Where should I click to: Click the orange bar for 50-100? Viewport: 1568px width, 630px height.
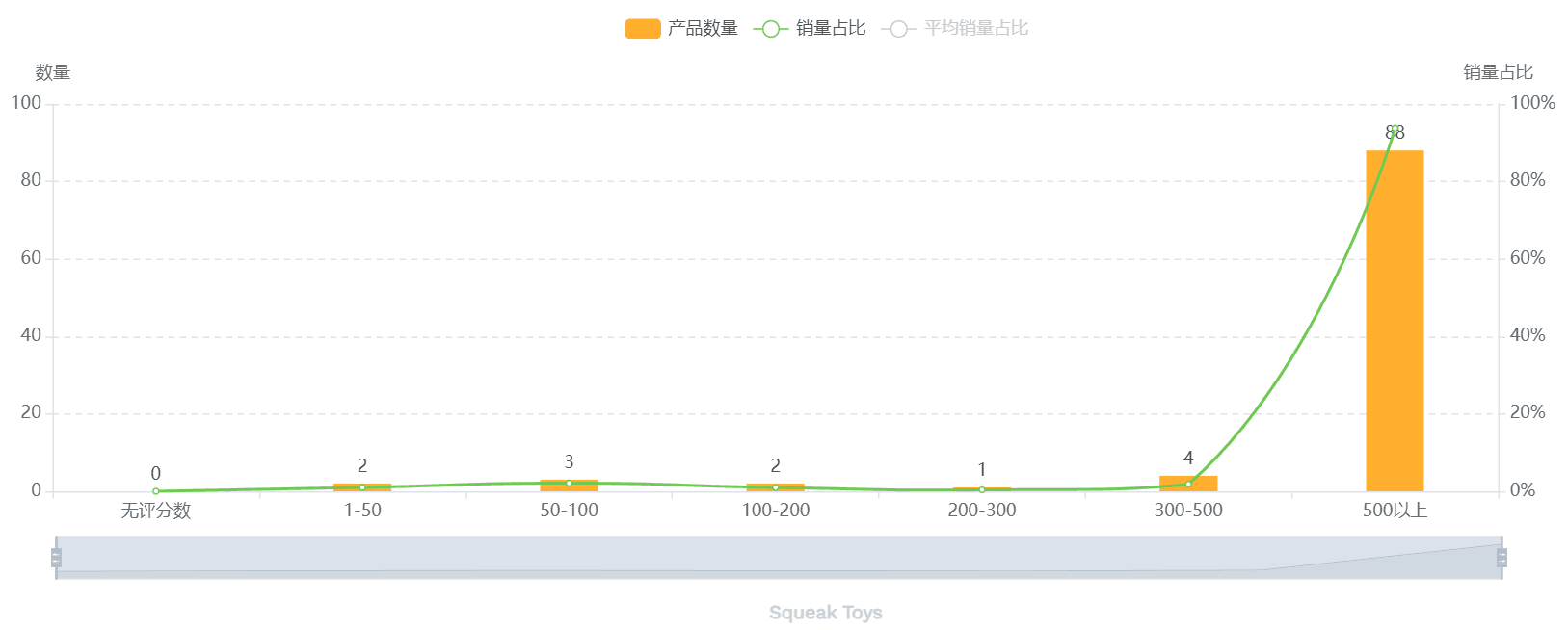coord(569,487)
